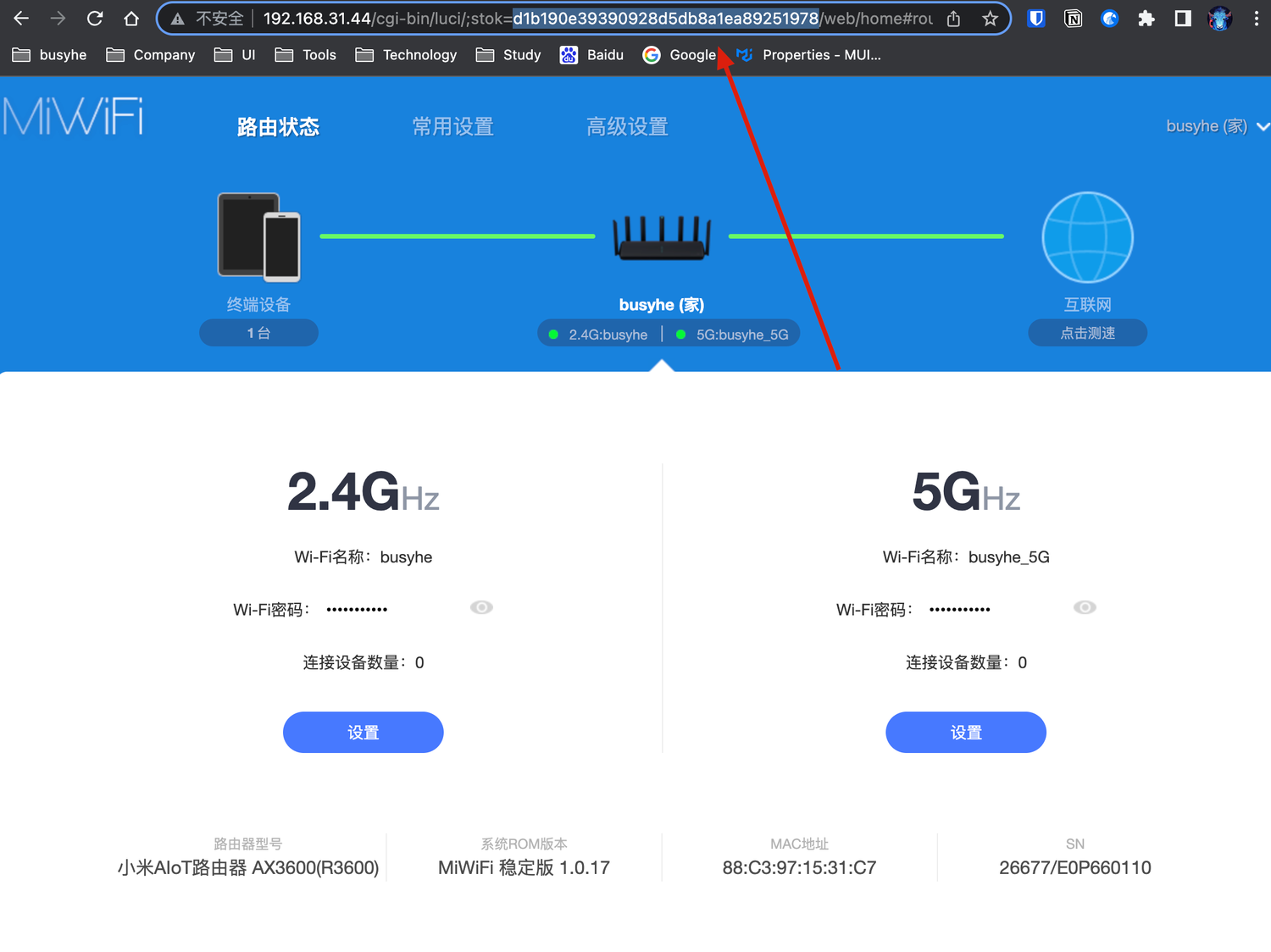Image resolution: width=1271 pixels, height=952 pixels.
Task: Click the terminal devices tablet-phone icon
Action: (258, 237)
